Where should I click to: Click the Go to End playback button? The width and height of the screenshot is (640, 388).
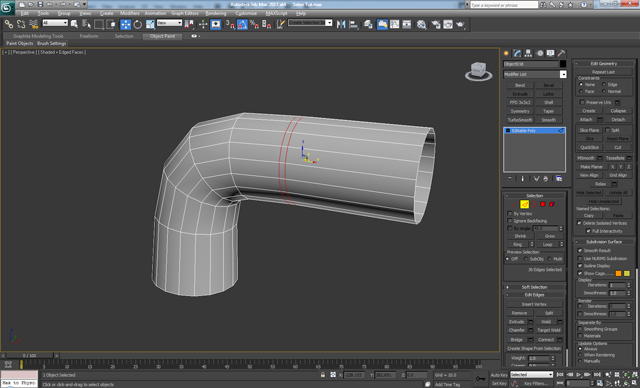[597, 375]
